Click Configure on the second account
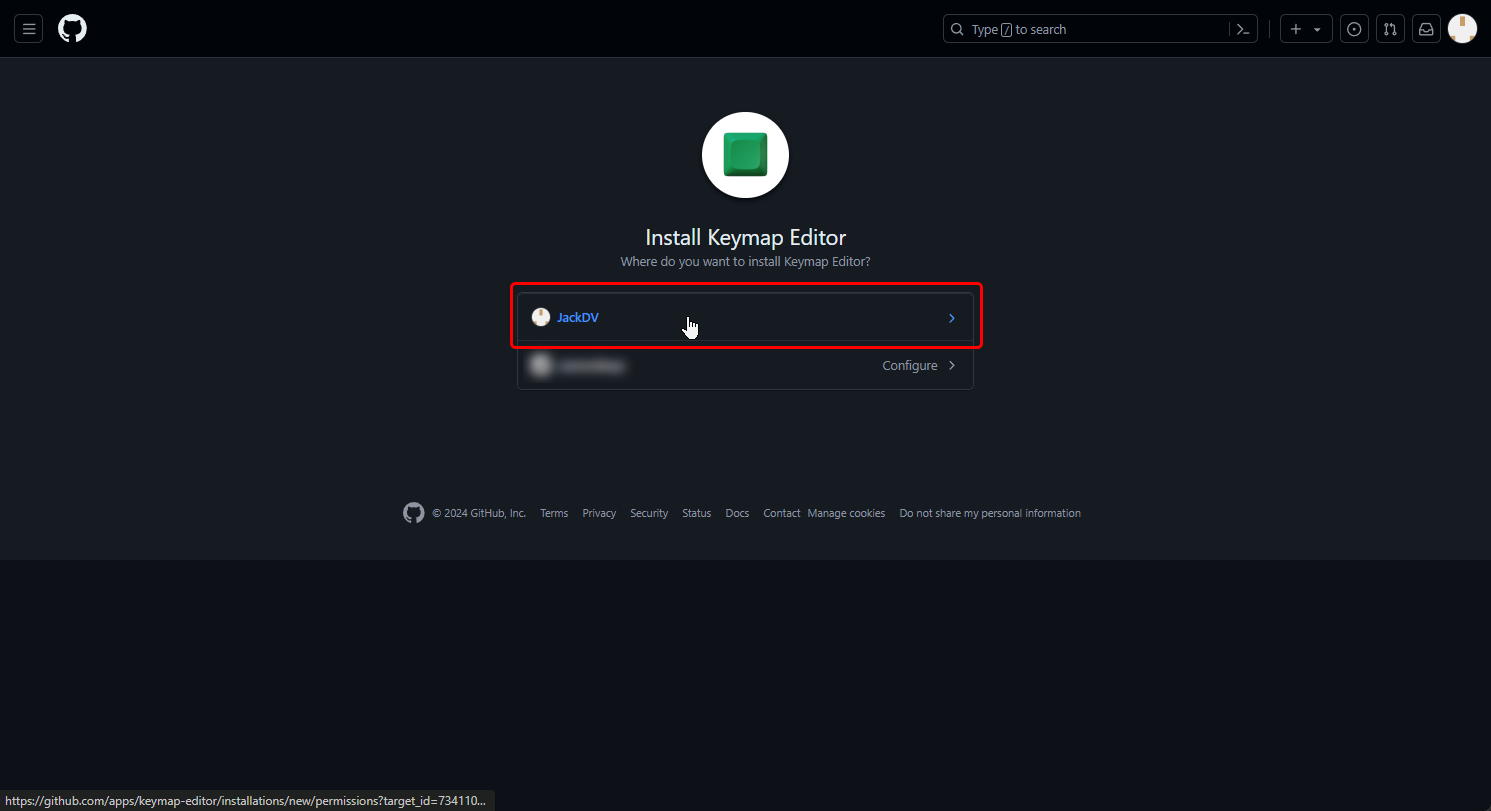The width and height of the screenshot is (1491, 811). pyautogui.click(x=909, y=366)
